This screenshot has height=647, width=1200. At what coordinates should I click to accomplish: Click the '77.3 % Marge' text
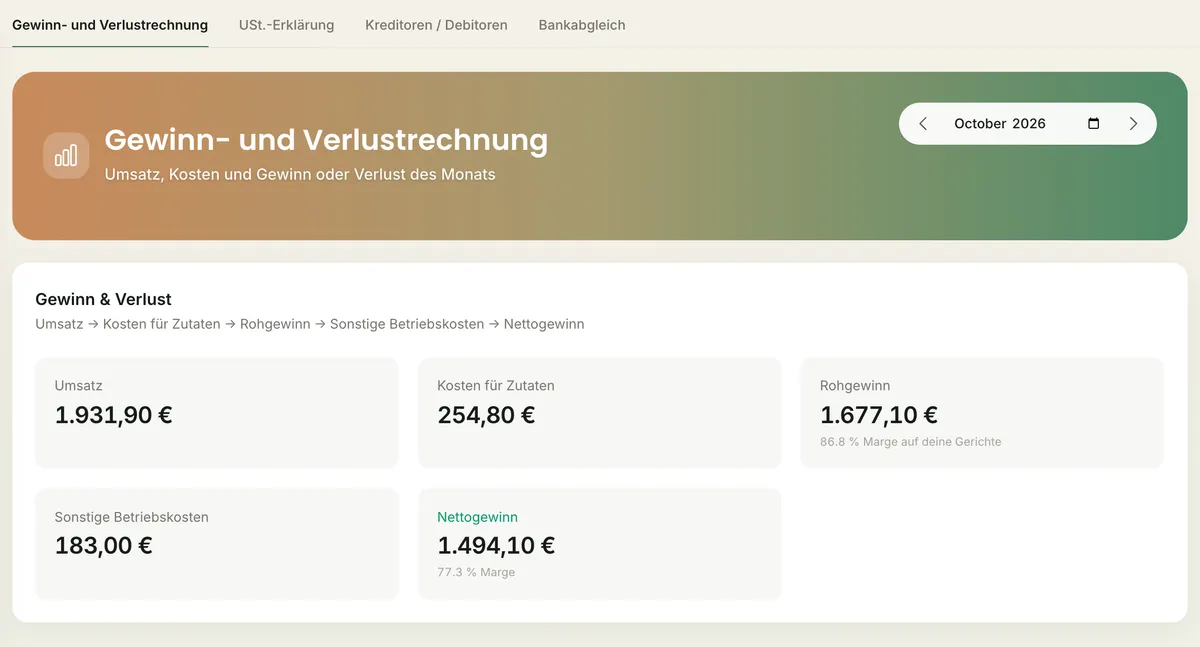point(476,572)
